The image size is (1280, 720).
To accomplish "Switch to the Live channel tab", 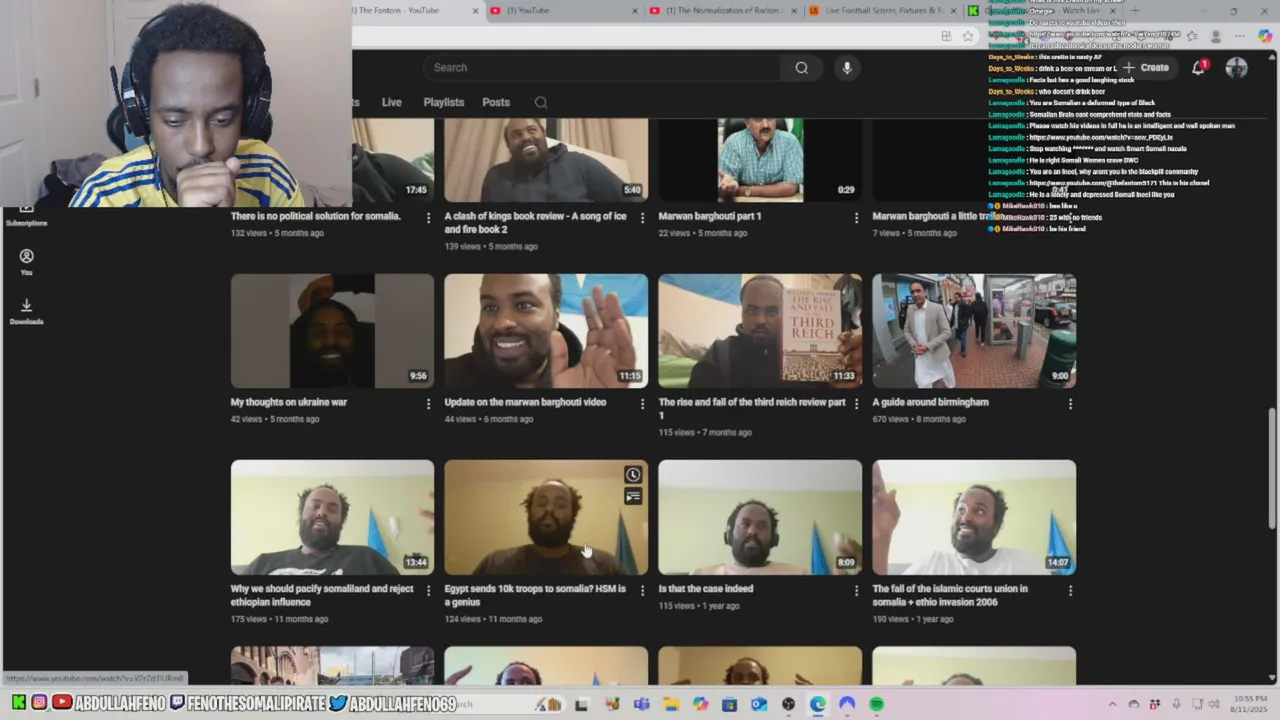I will pyautogui.click(x=391, y=102).
